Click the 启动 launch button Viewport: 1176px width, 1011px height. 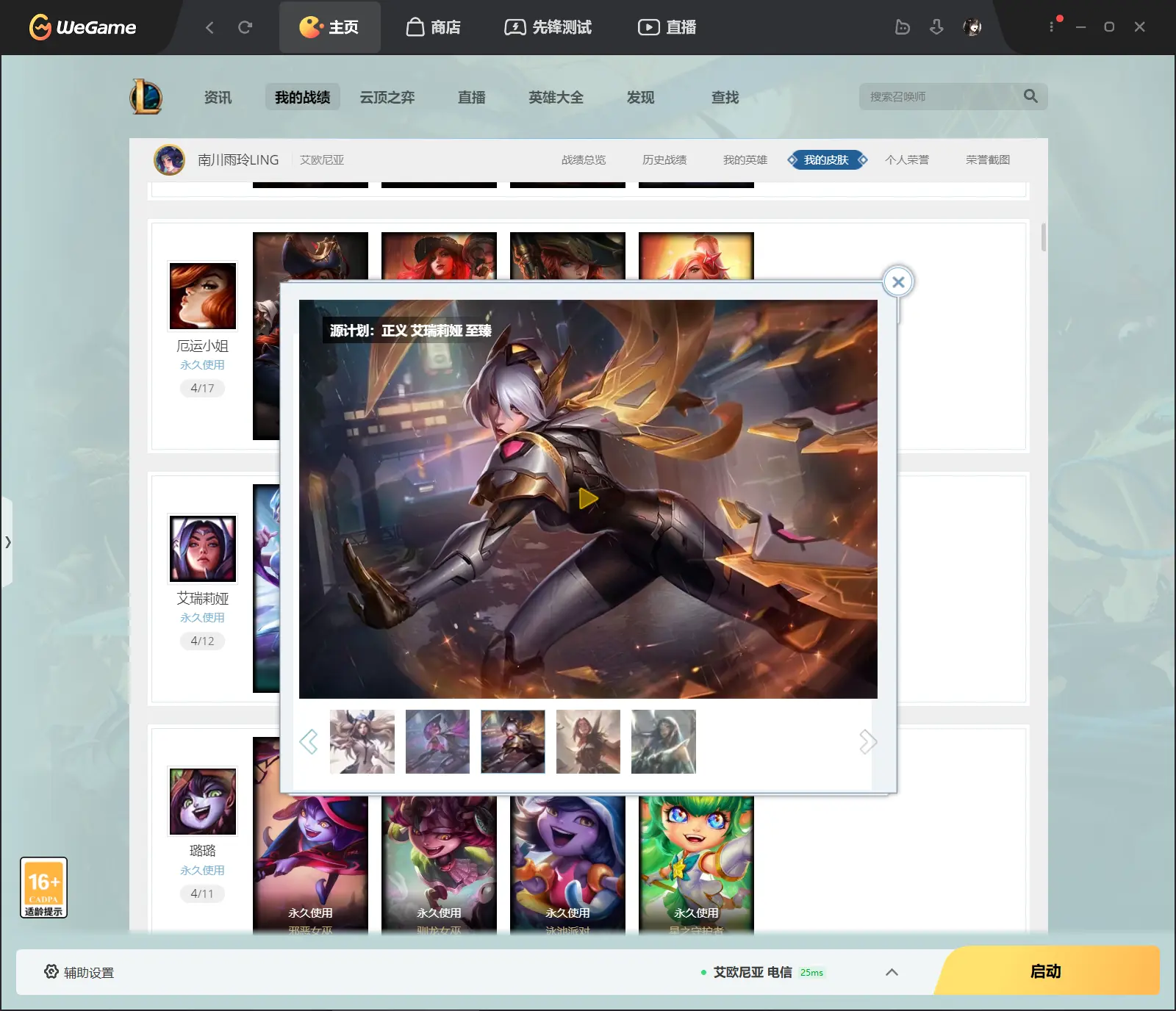tap(1047, 971)
